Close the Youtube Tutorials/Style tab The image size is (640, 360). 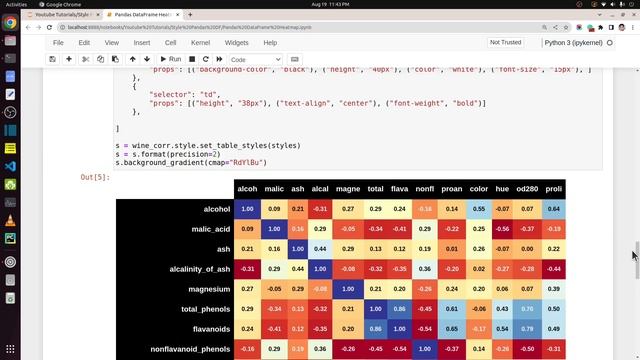pyautogui.click(x=98, y=15)
